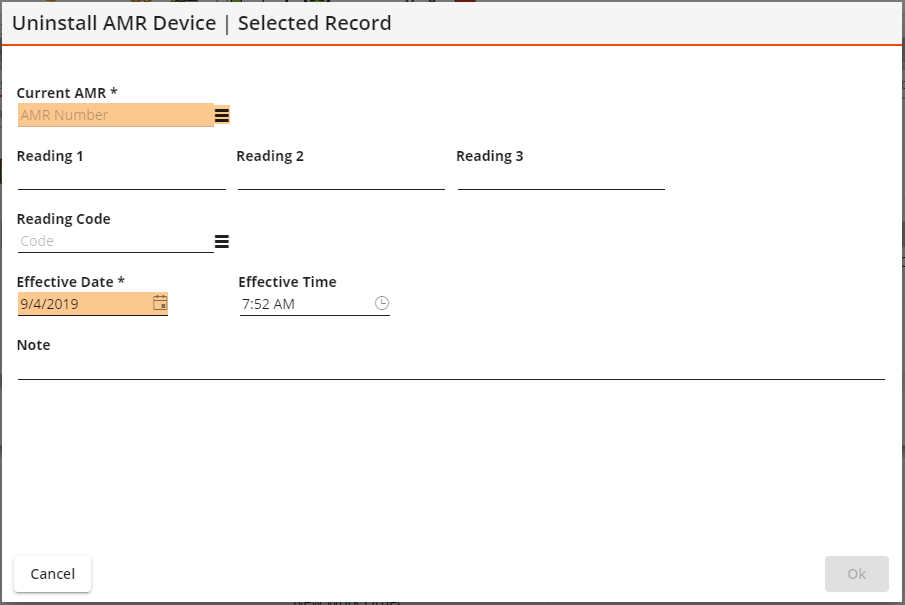Image resolution: width=905 pixels, height=605 pixels.
Task: Open the AMR Number lookup list icon
Action: [222, 115]
